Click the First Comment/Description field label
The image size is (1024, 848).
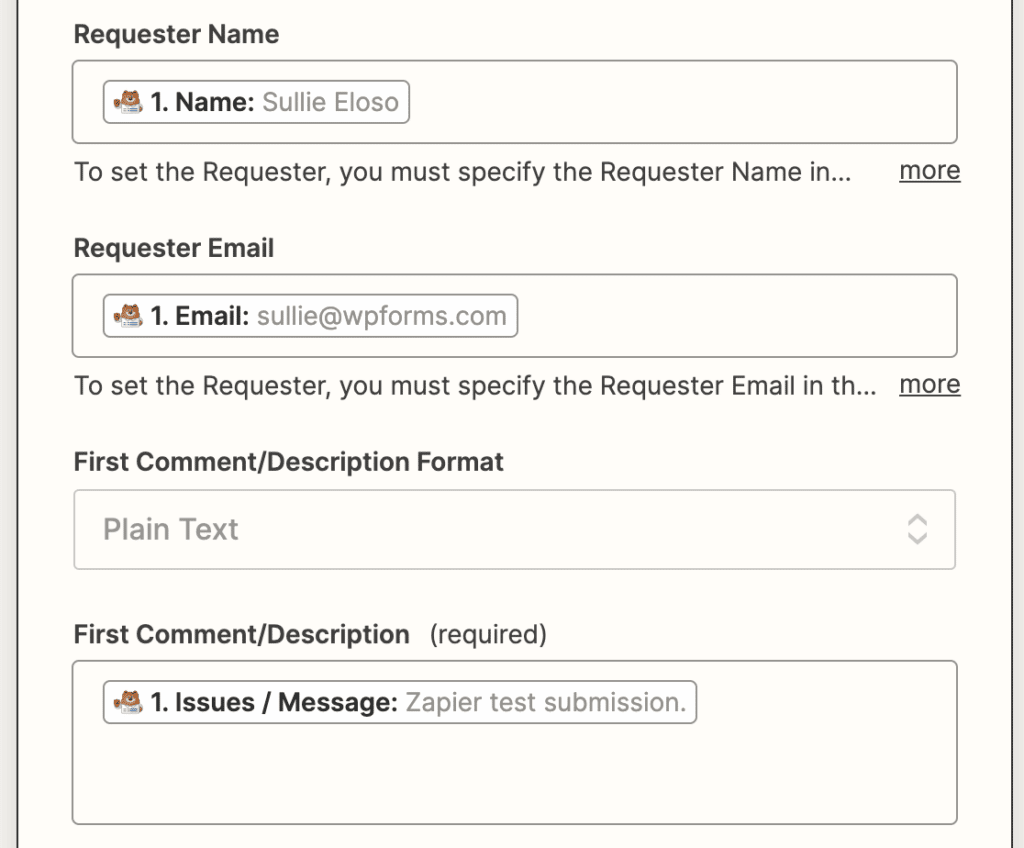coord(241,635)
